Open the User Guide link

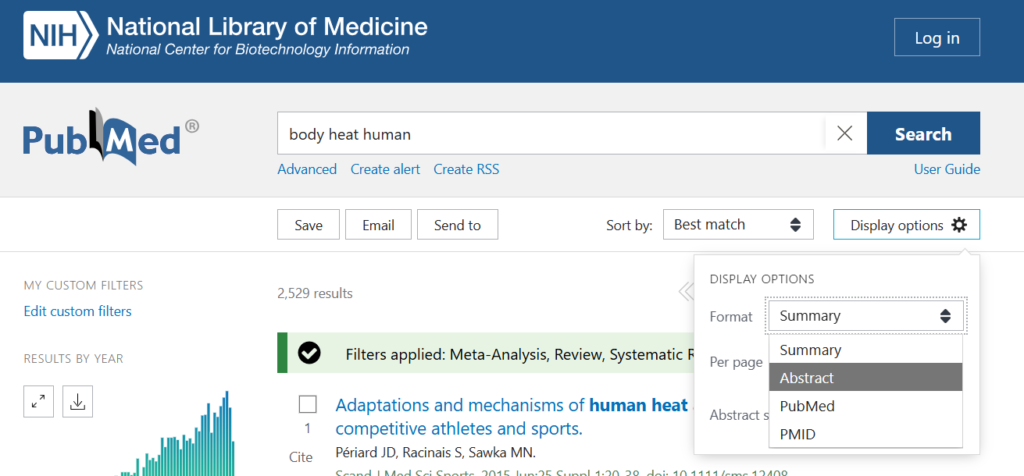pos(947,170)
